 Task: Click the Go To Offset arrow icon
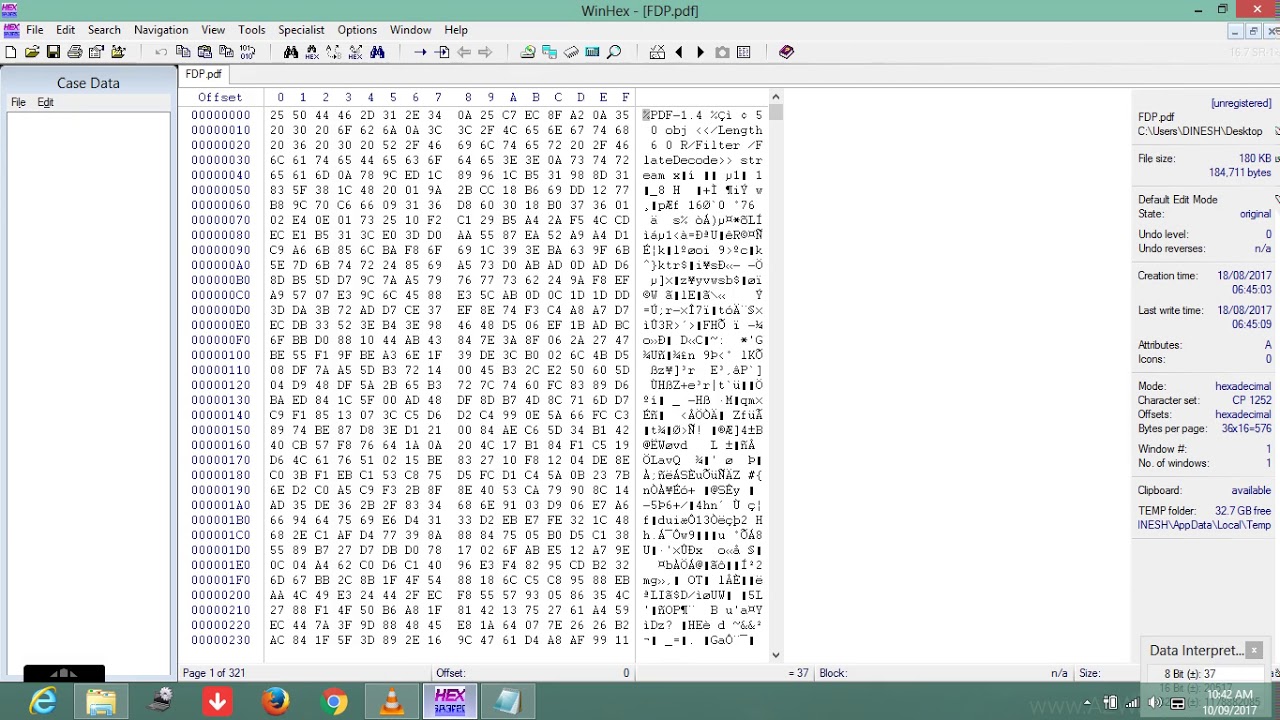click(x=420, y=52)
